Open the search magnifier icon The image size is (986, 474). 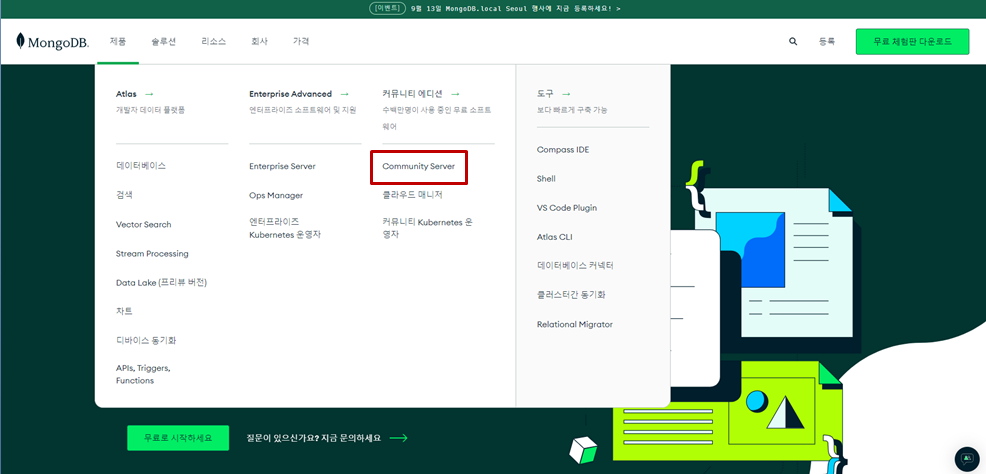click(793, 41)
